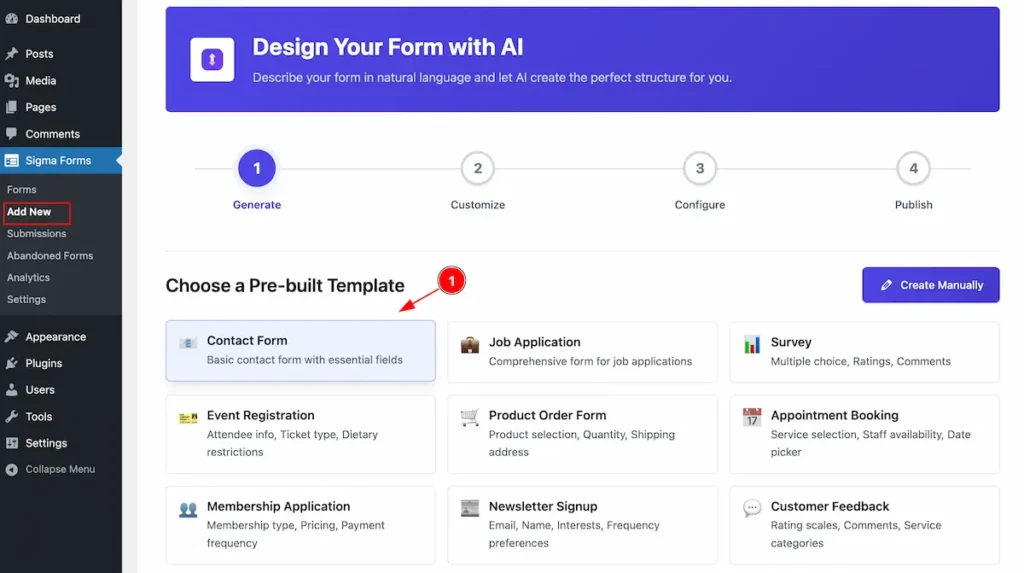Click the newspaper icon on Newsletter Signup
The height and width of the screenshot is (573, 1024).
(470, 508)
